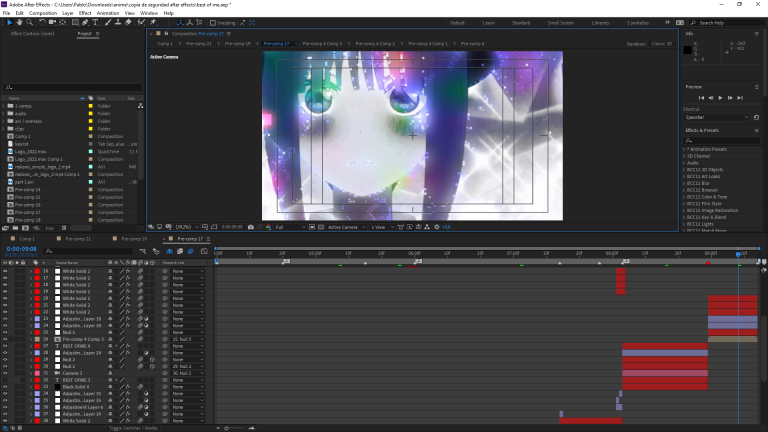
Task: Select the Roto Brush tool
Action: [141, 23]
